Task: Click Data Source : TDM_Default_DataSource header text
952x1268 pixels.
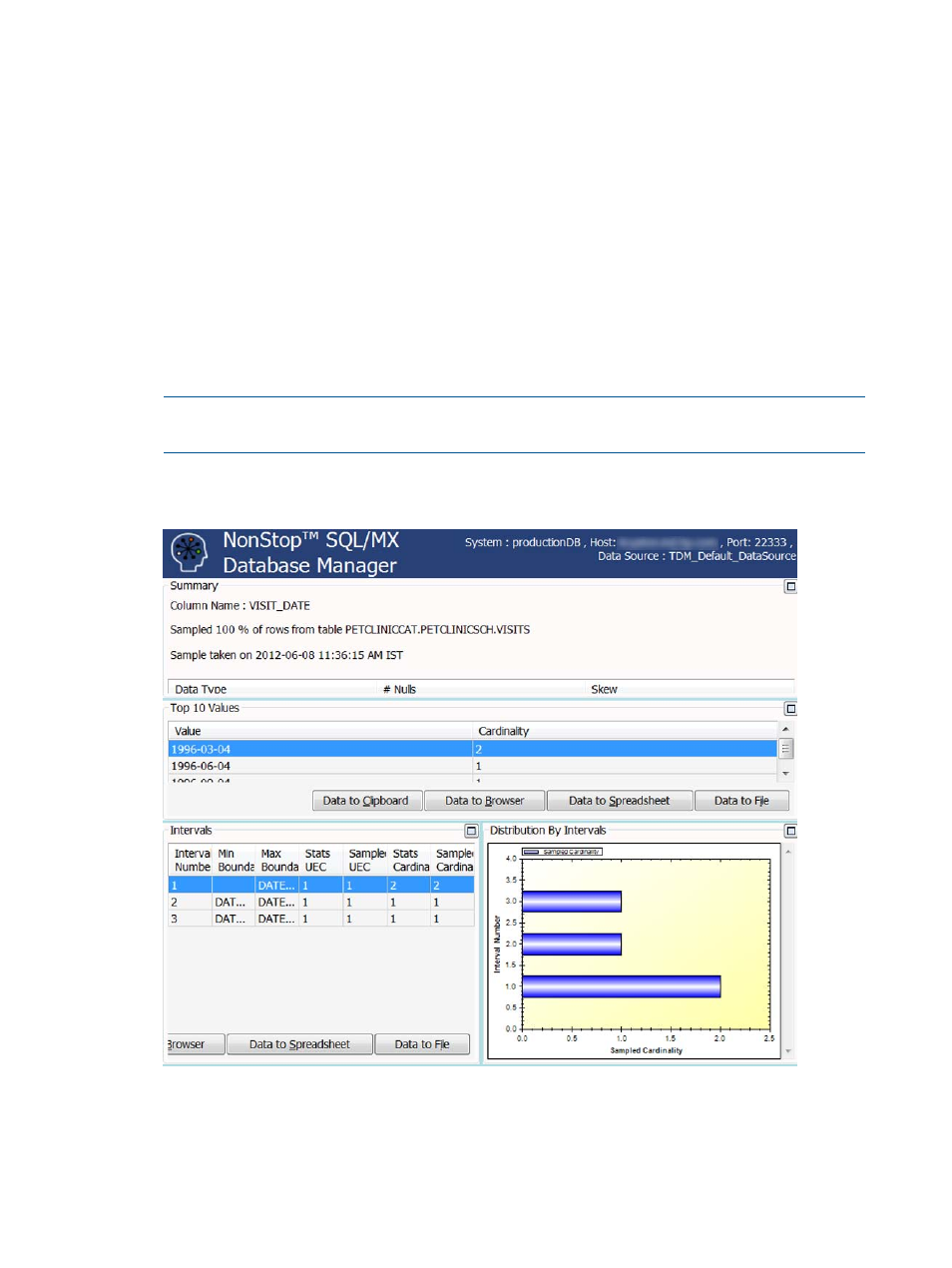Action: [697, 556]
